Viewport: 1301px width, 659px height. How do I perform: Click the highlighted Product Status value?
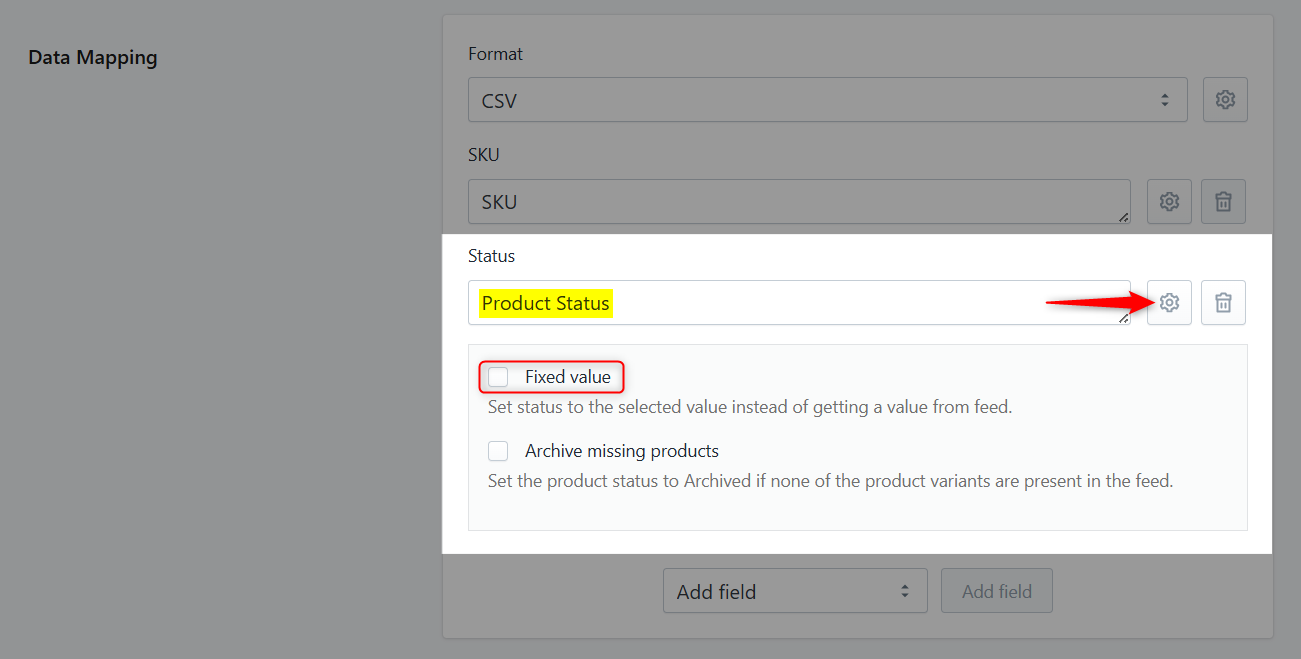pos(546,302)
